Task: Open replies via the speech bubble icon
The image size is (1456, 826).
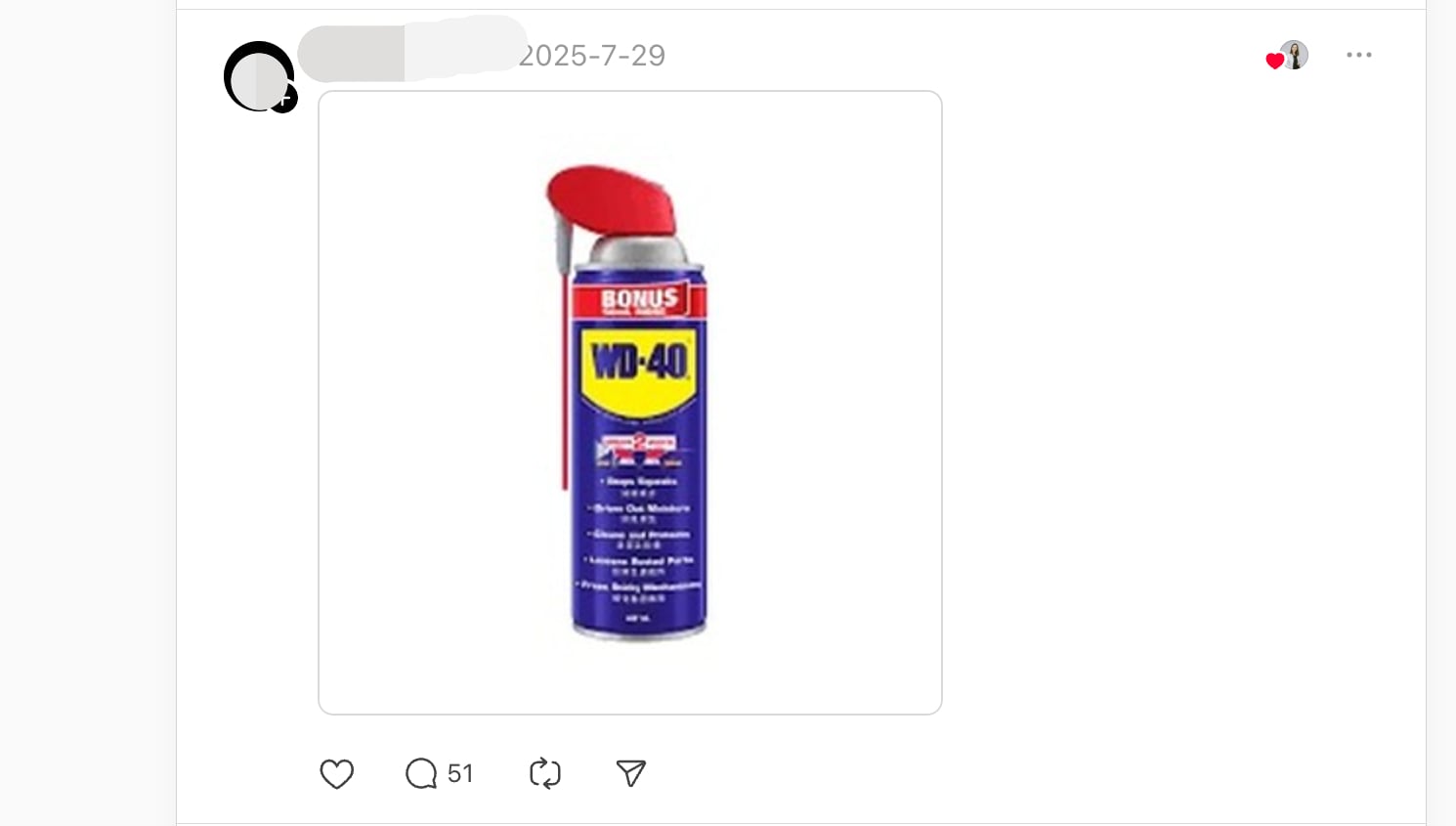Action: [x=421, y=774]
